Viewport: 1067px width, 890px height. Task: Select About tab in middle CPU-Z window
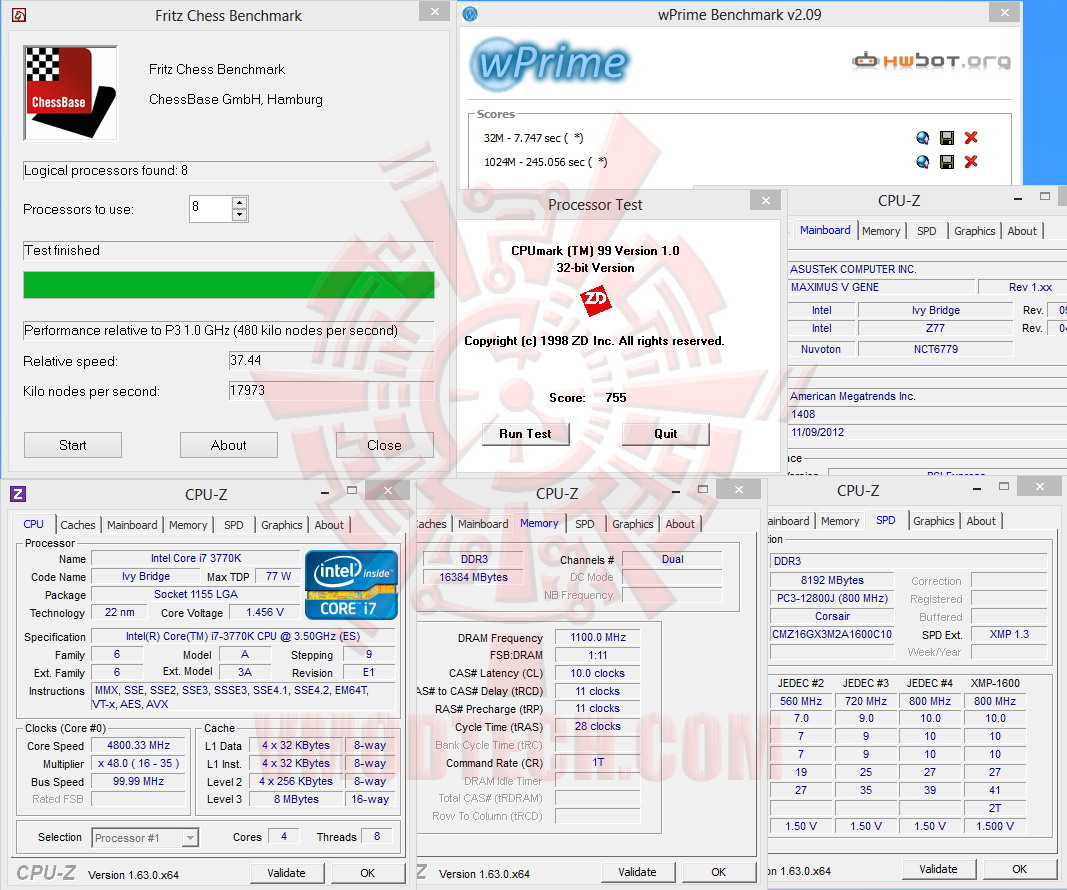(680, 524)
